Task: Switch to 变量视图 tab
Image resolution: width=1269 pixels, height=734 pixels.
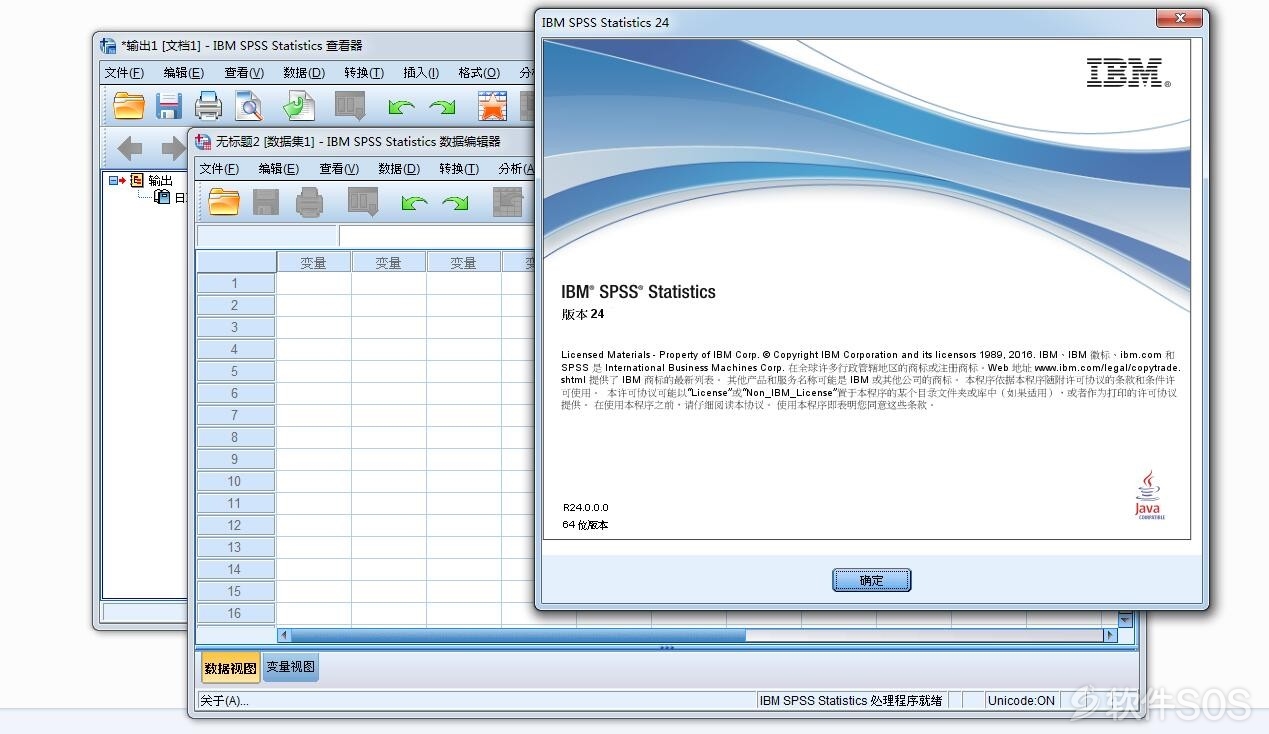Action: (x=291, y=667)
